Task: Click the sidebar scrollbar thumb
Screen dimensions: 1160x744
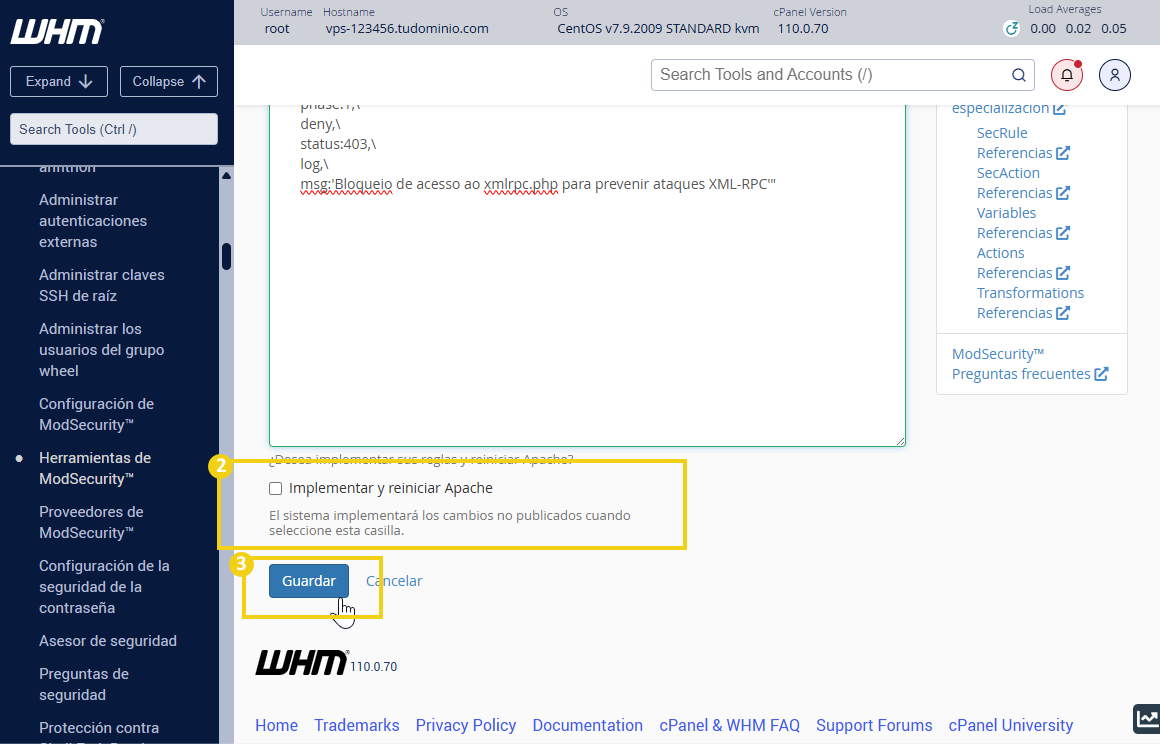Action: coord(226,257)
